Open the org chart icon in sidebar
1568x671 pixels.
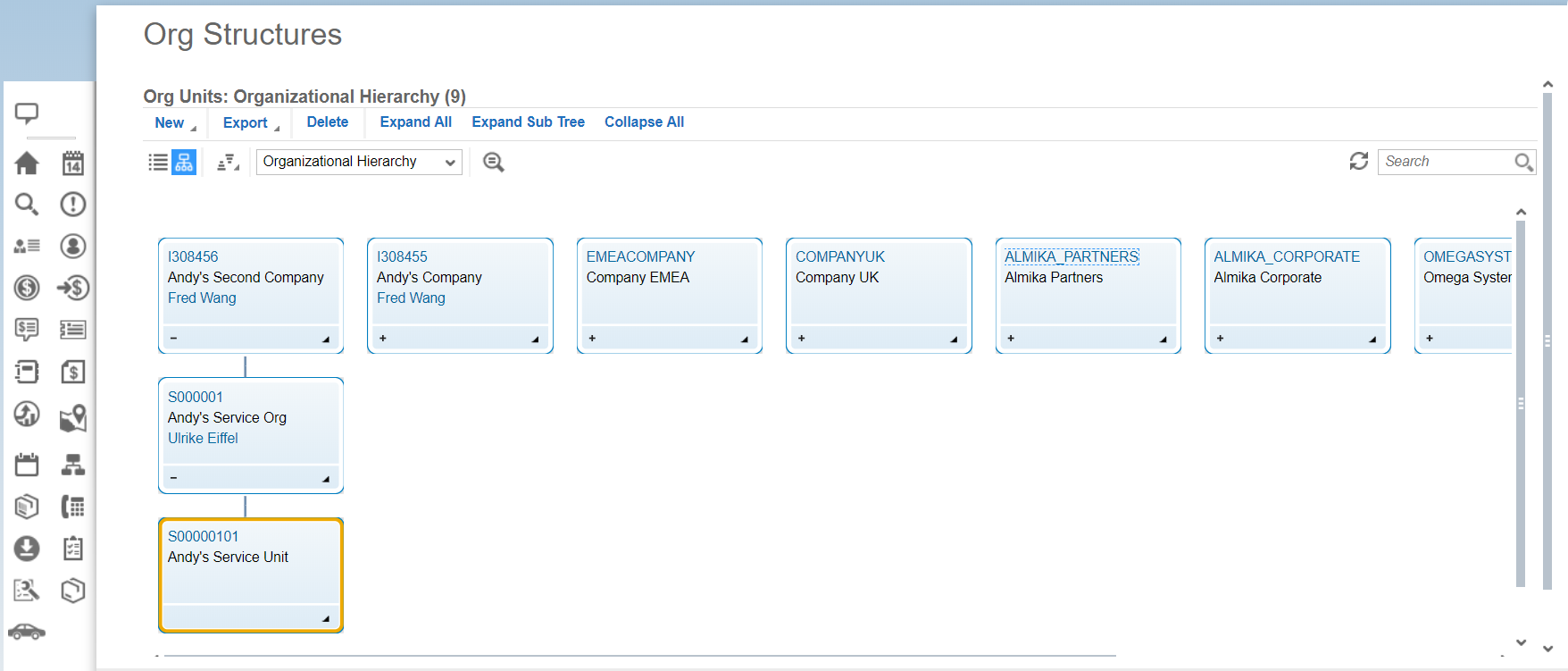click(73, 465)
